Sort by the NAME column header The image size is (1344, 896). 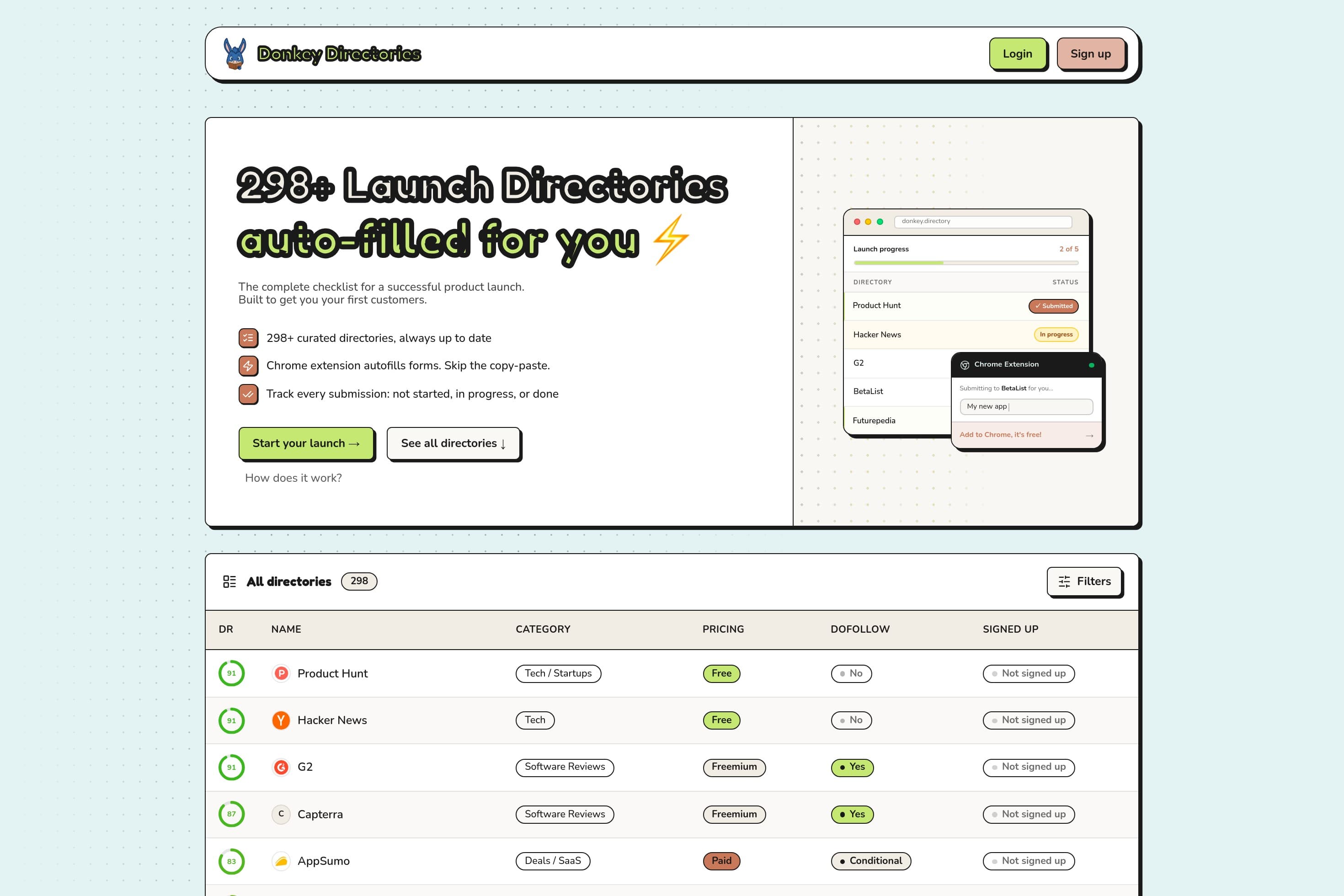286,629
